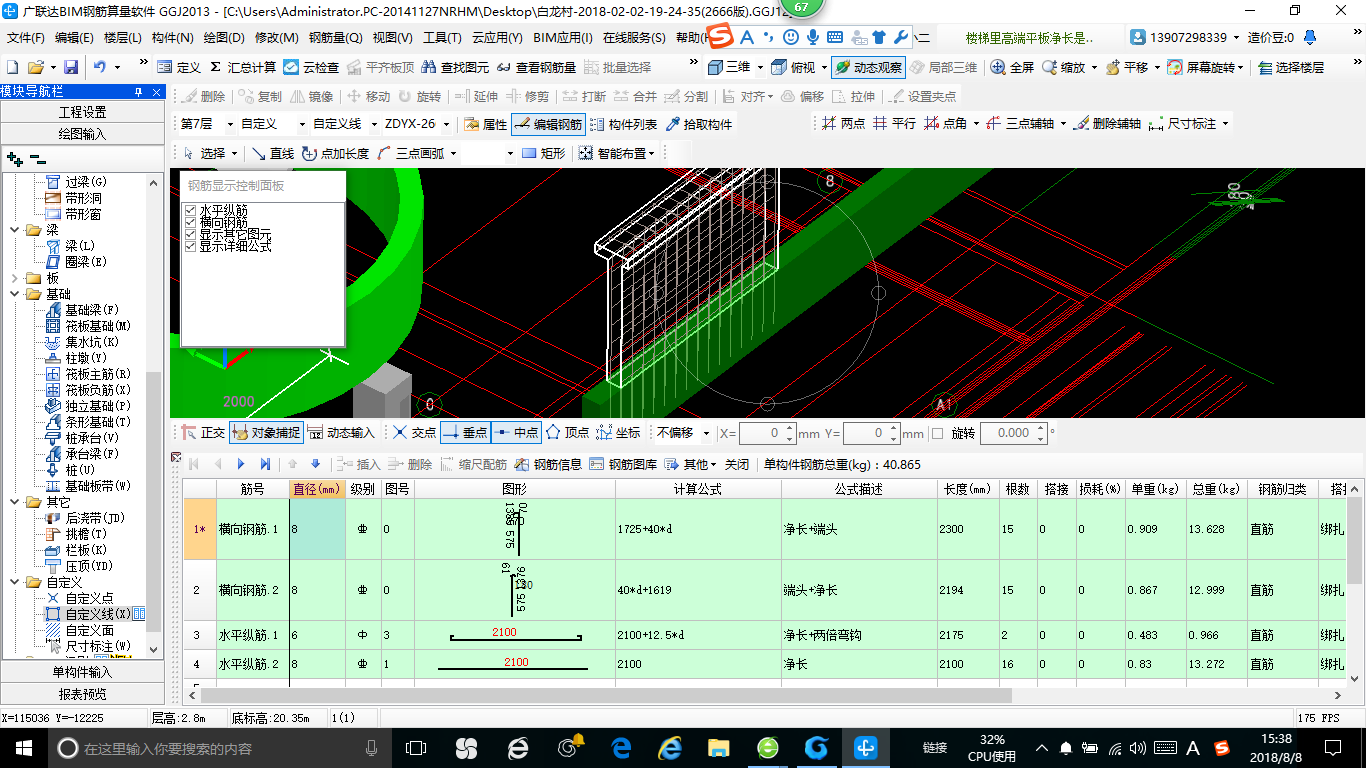The width and height of the screenshot is (1366, 768).
Task: Open the 汇总计算 (summary calculation) tool
Action: 242,67
